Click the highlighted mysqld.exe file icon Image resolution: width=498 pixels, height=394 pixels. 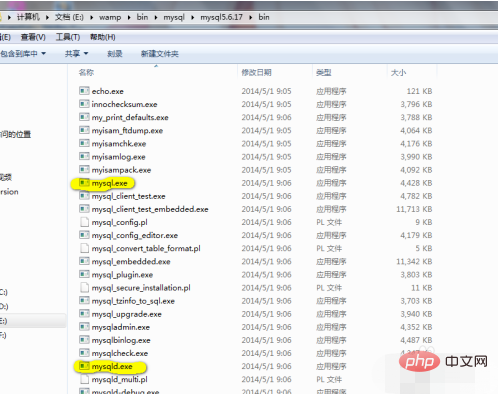[x=84, y=366]
